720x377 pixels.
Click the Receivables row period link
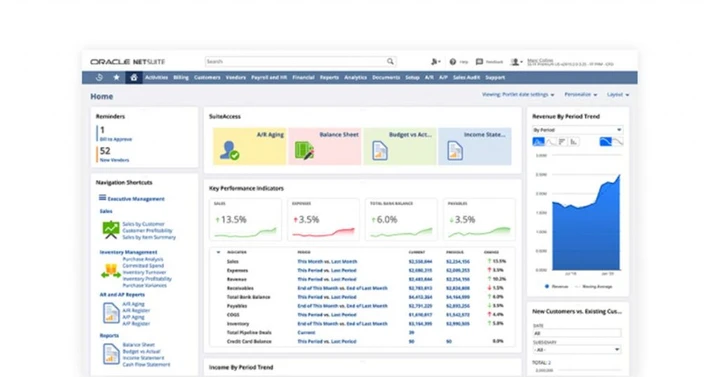pyautogui.click(x=343, y=288)
